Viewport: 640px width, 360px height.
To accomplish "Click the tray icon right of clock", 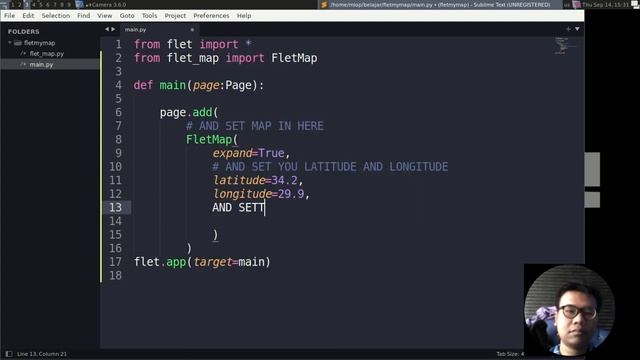I will [x=636, y=4].
